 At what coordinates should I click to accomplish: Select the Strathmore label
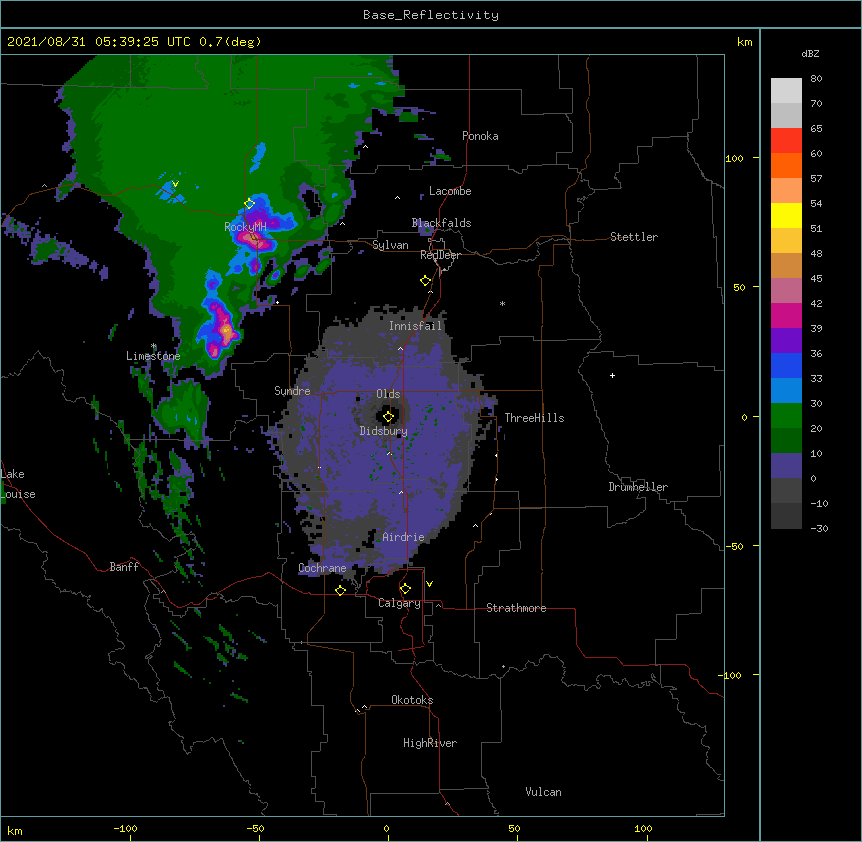[516, 608]
